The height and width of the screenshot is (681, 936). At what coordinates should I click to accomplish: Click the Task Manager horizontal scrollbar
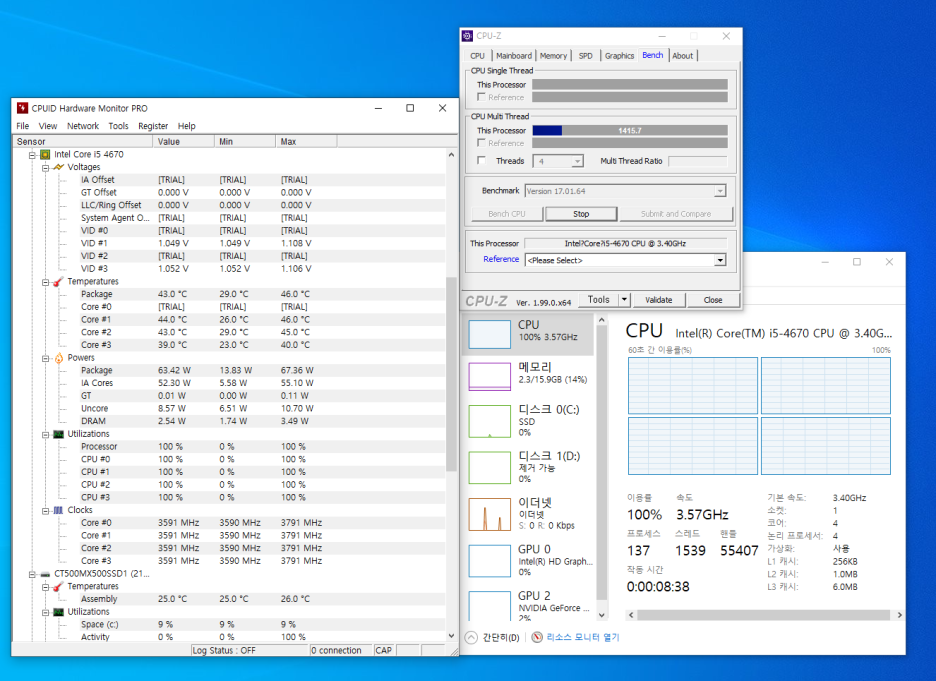[763, 615]
